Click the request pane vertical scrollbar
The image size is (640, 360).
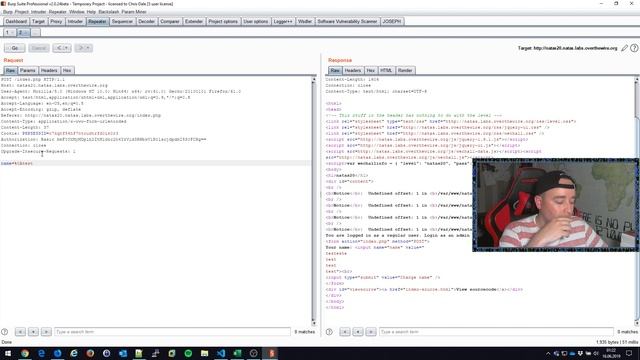tap(313, 201)
